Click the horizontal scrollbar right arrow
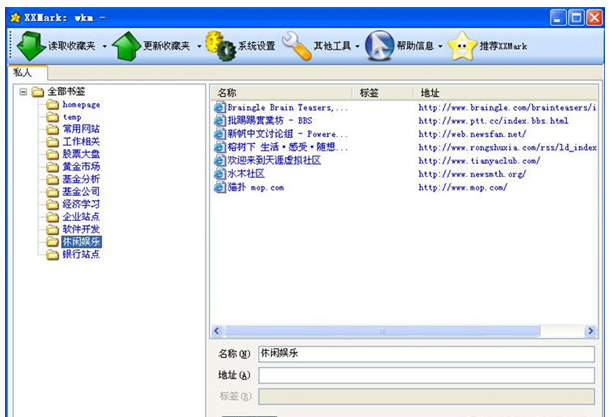 [x=590, y=331]
